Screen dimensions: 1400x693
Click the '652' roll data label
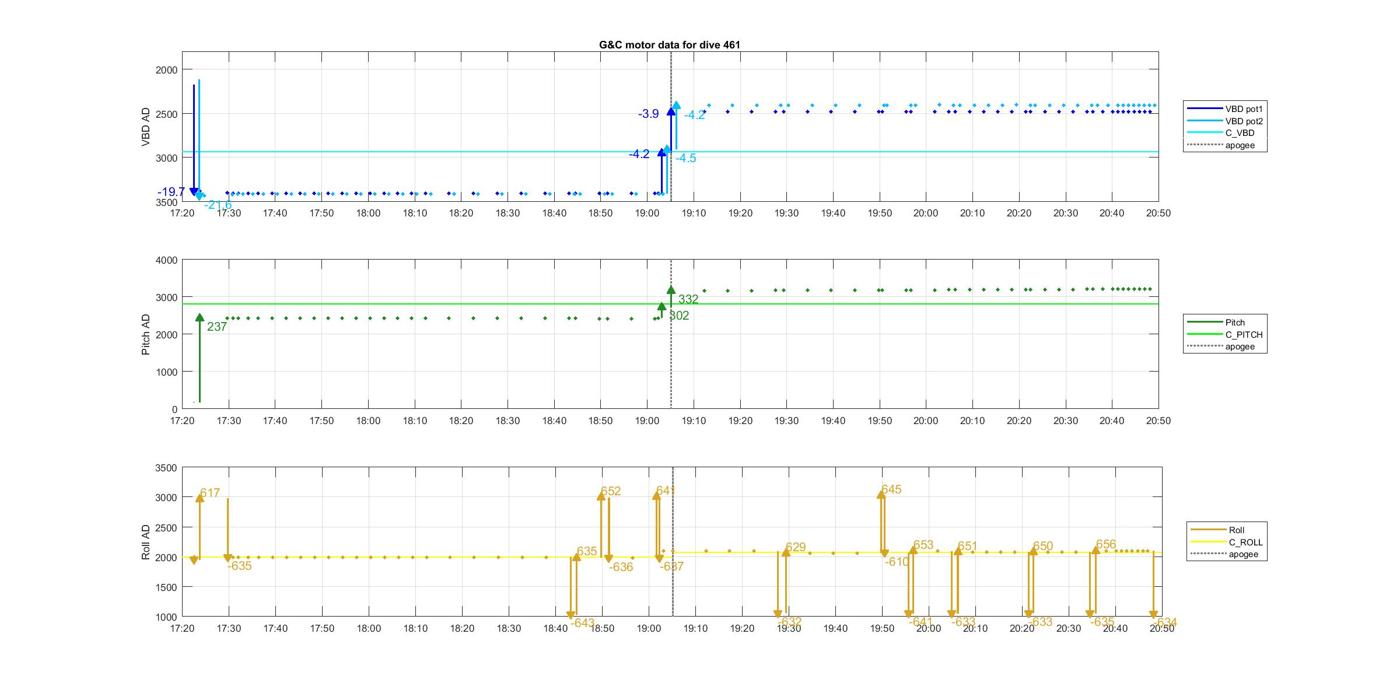(x=611, y=491)
